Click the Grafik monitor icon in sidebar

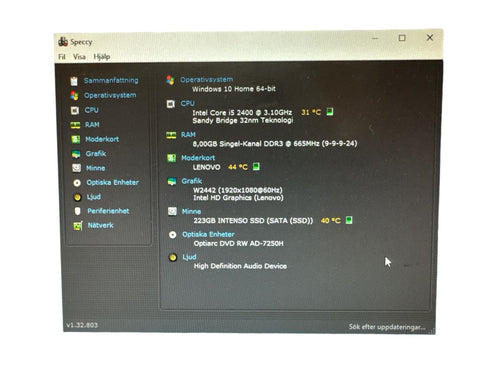(76, 154)
